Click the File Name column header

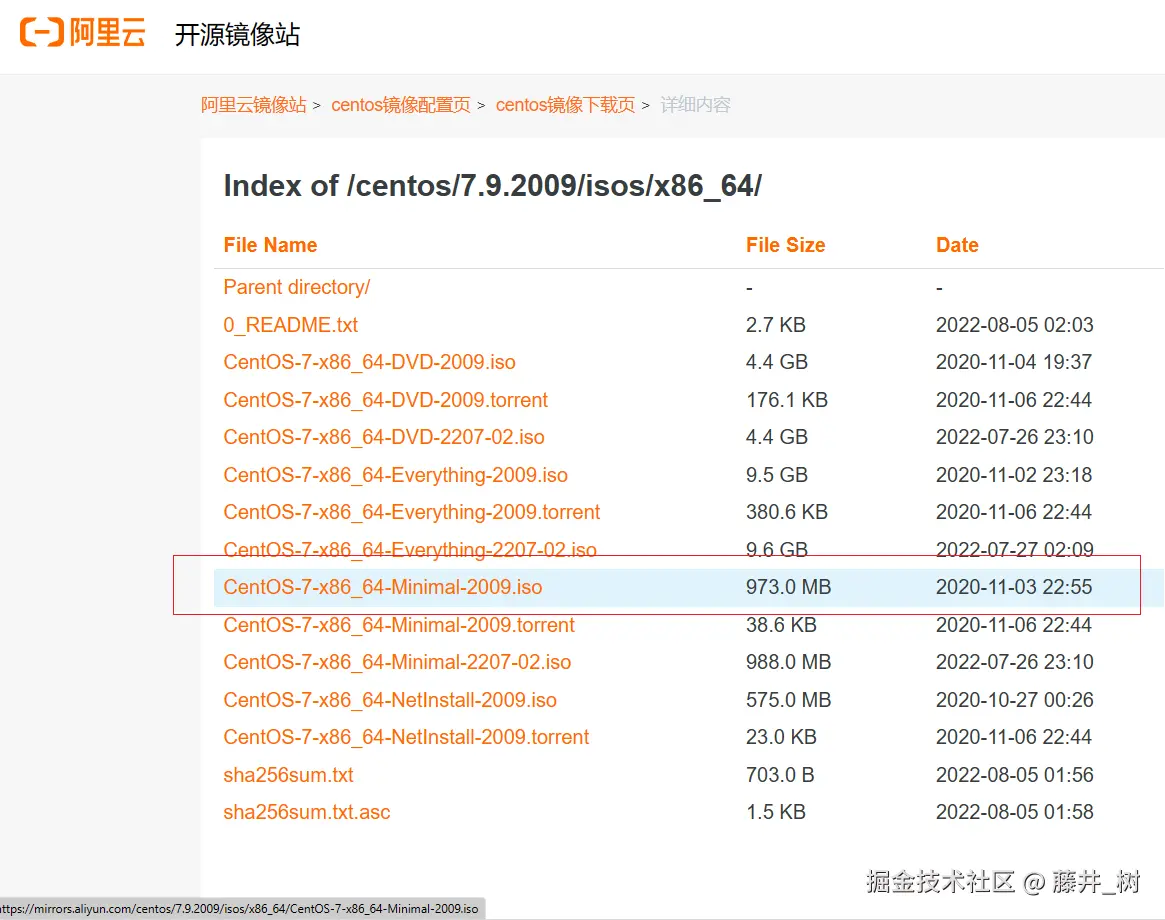click(x=270, y=245)
